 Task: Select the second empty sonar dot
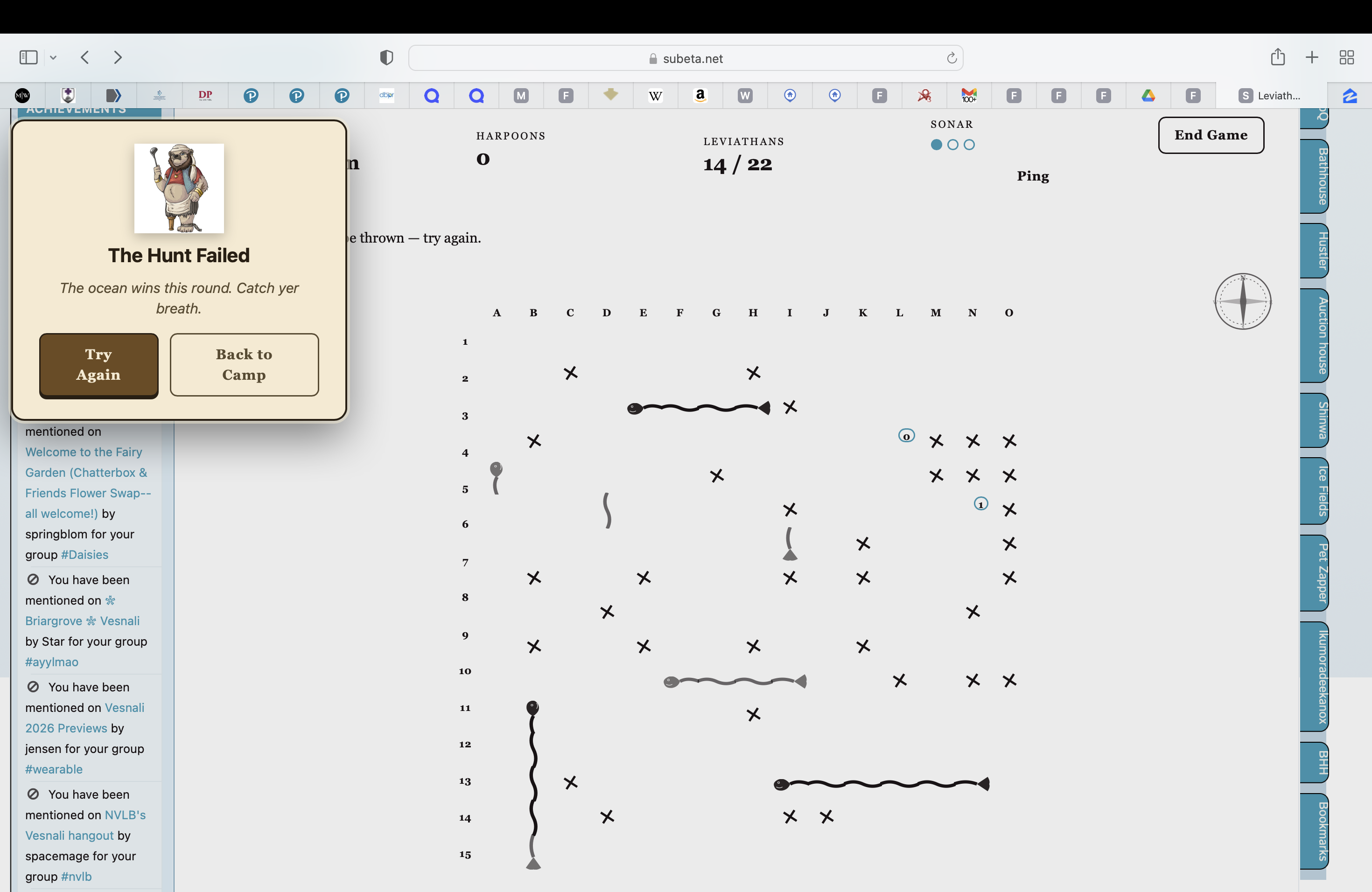[952, 145]
